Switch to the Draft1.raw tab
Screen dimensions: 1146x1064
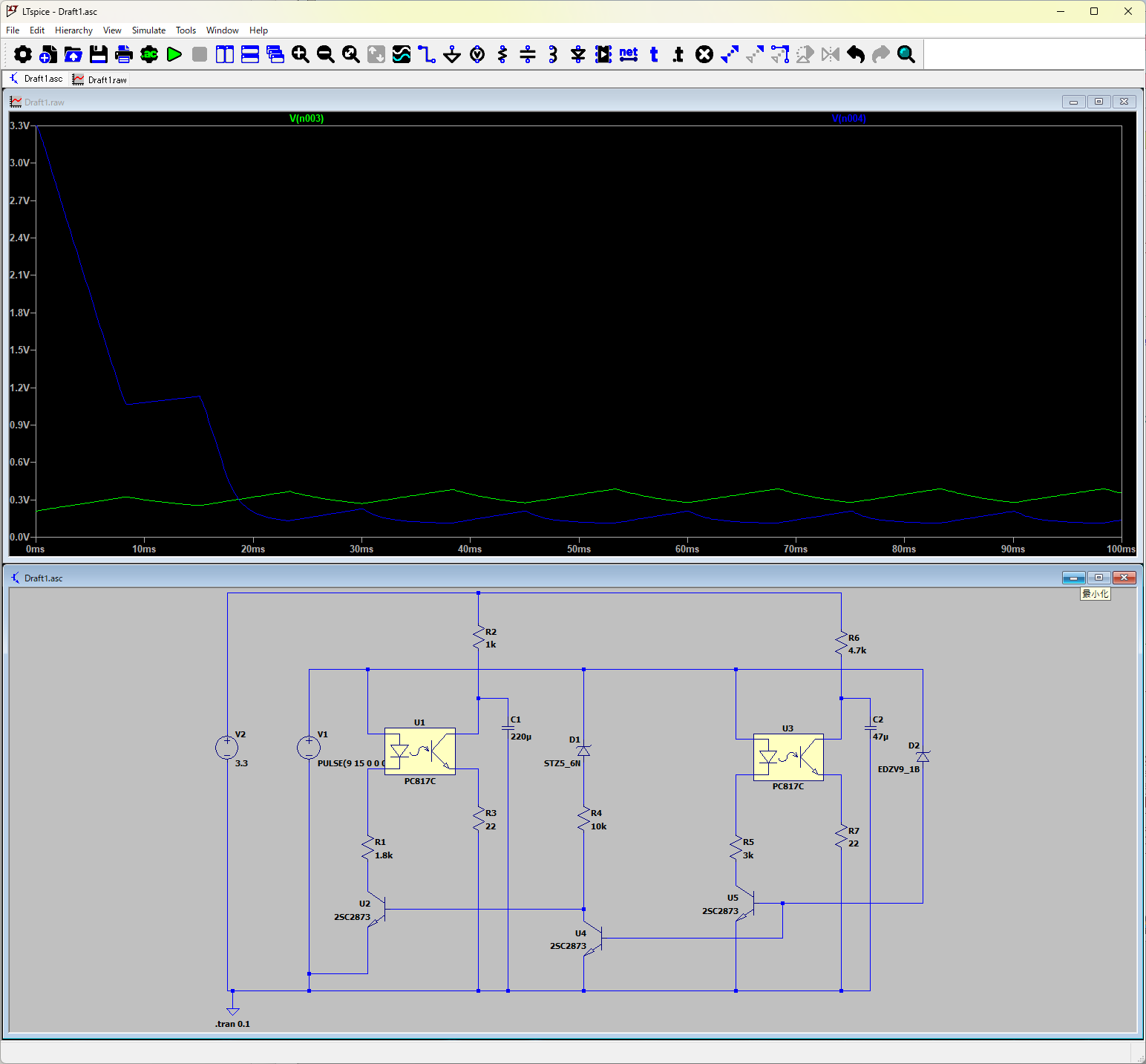[100, 79]
